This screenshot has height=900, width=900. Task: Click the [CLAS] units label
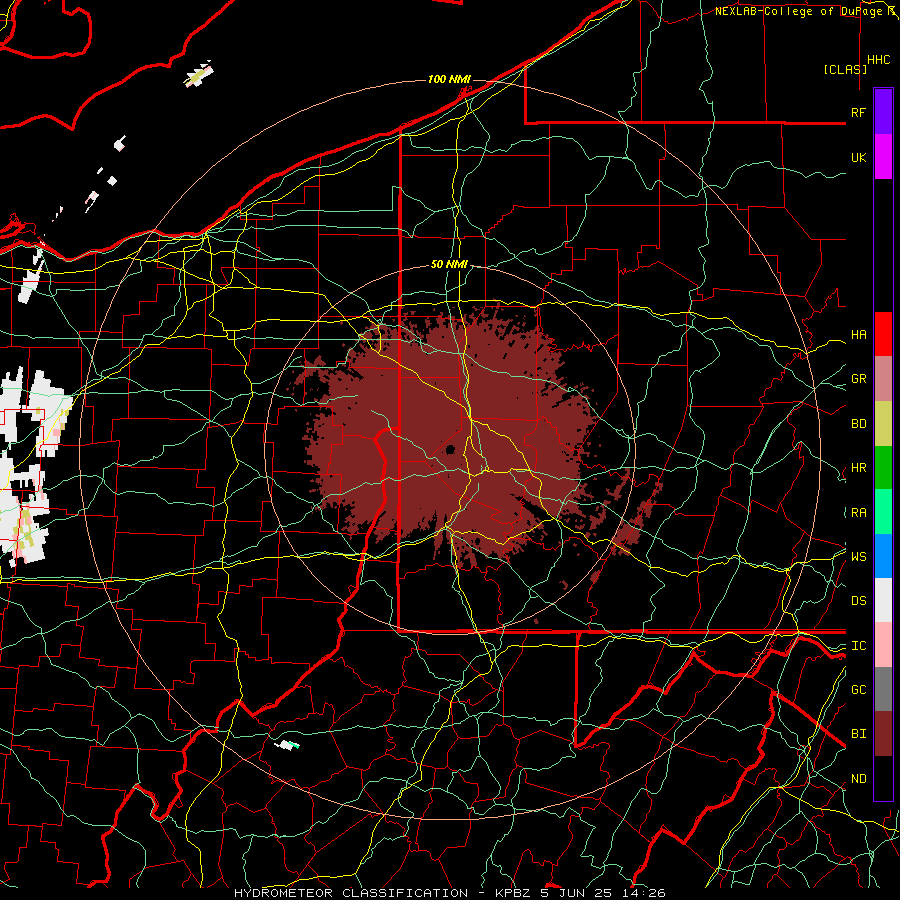845,69
